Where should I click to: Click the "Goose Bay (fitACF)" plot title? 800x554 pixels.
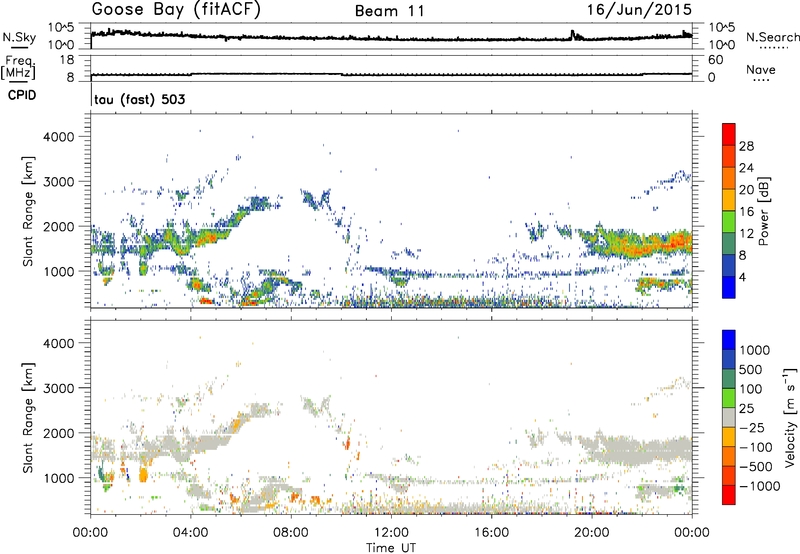point(176,10)
